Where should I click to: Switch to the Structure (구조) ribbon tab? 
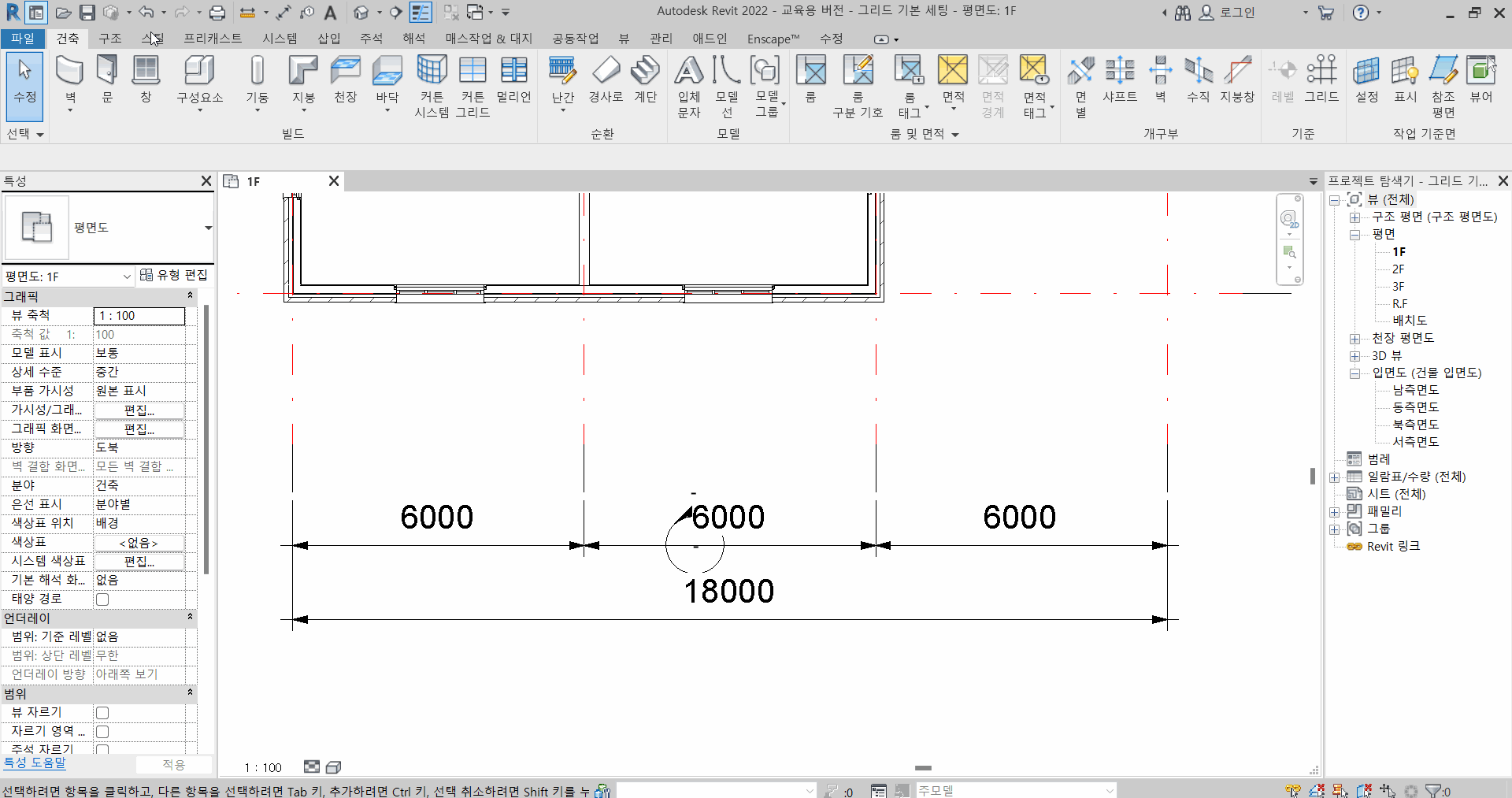tap(110, 39)
